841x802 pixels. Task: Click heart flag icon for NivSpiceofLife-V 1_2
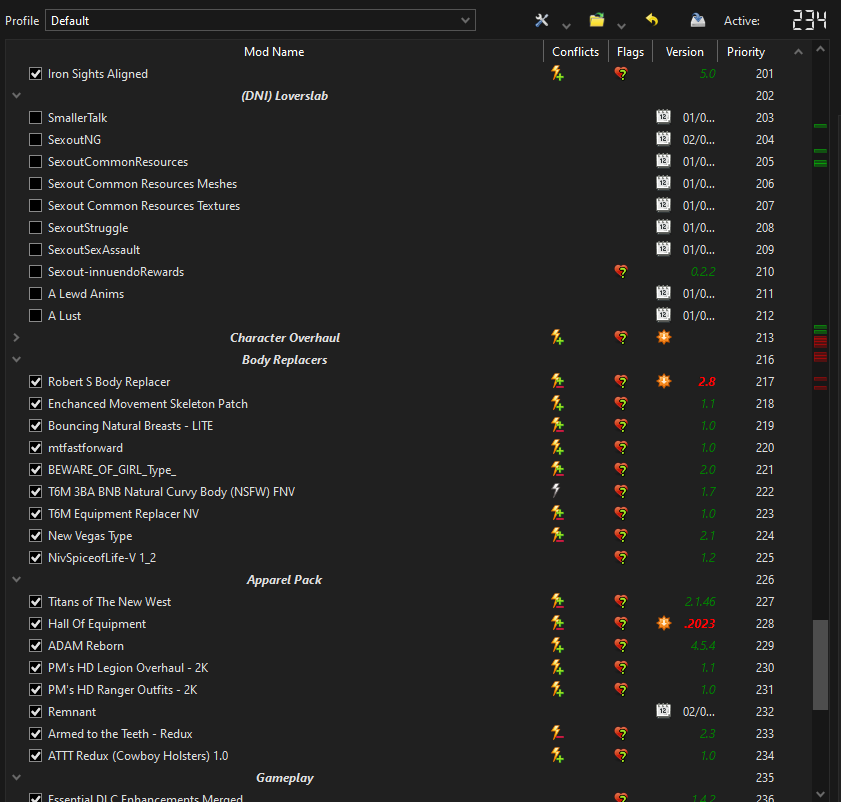tap(621, 557)
